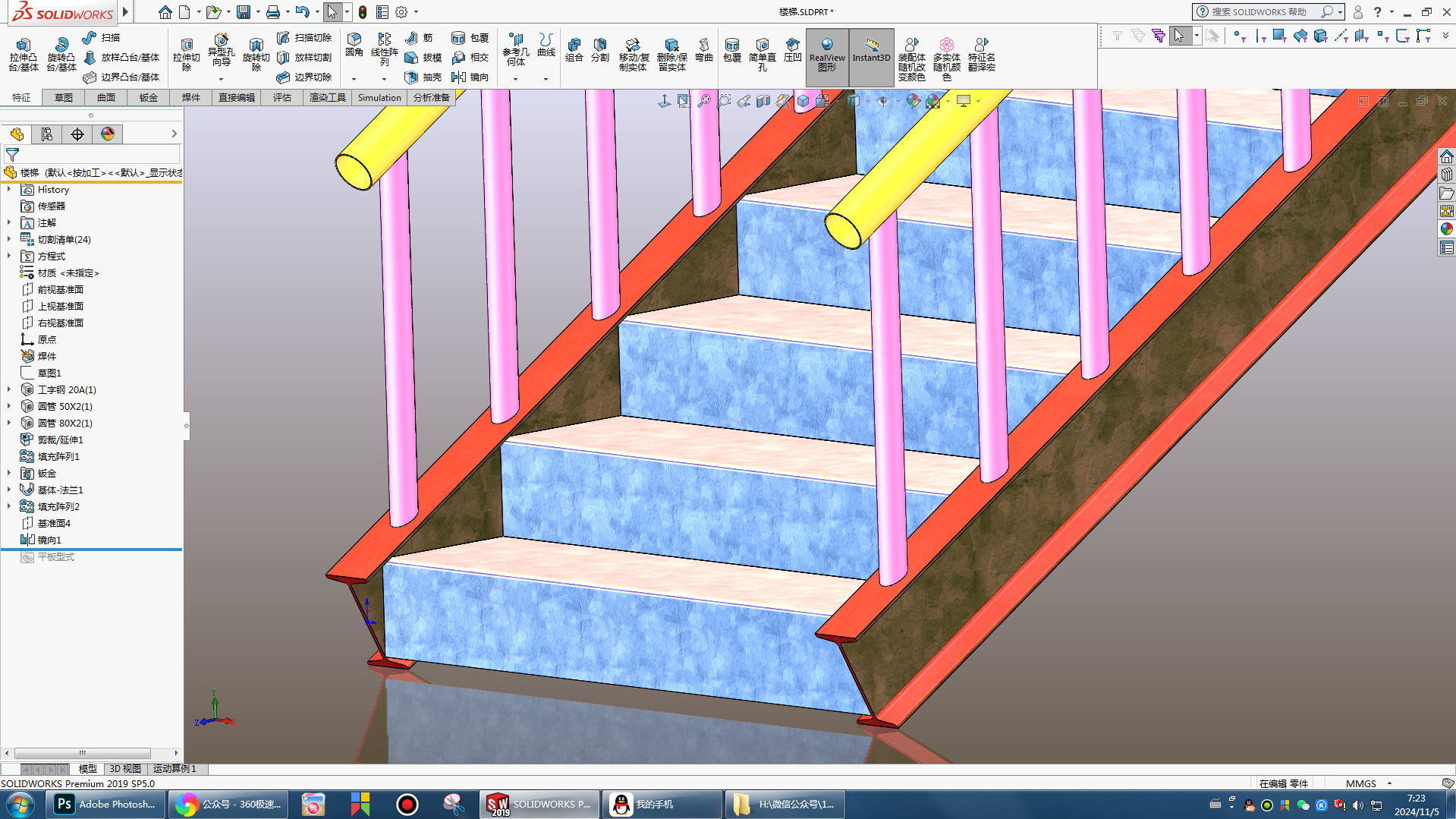
Task: Click the SOLIDWORKS help search field
Action: pyautogui.click(x=1258, y=12)
